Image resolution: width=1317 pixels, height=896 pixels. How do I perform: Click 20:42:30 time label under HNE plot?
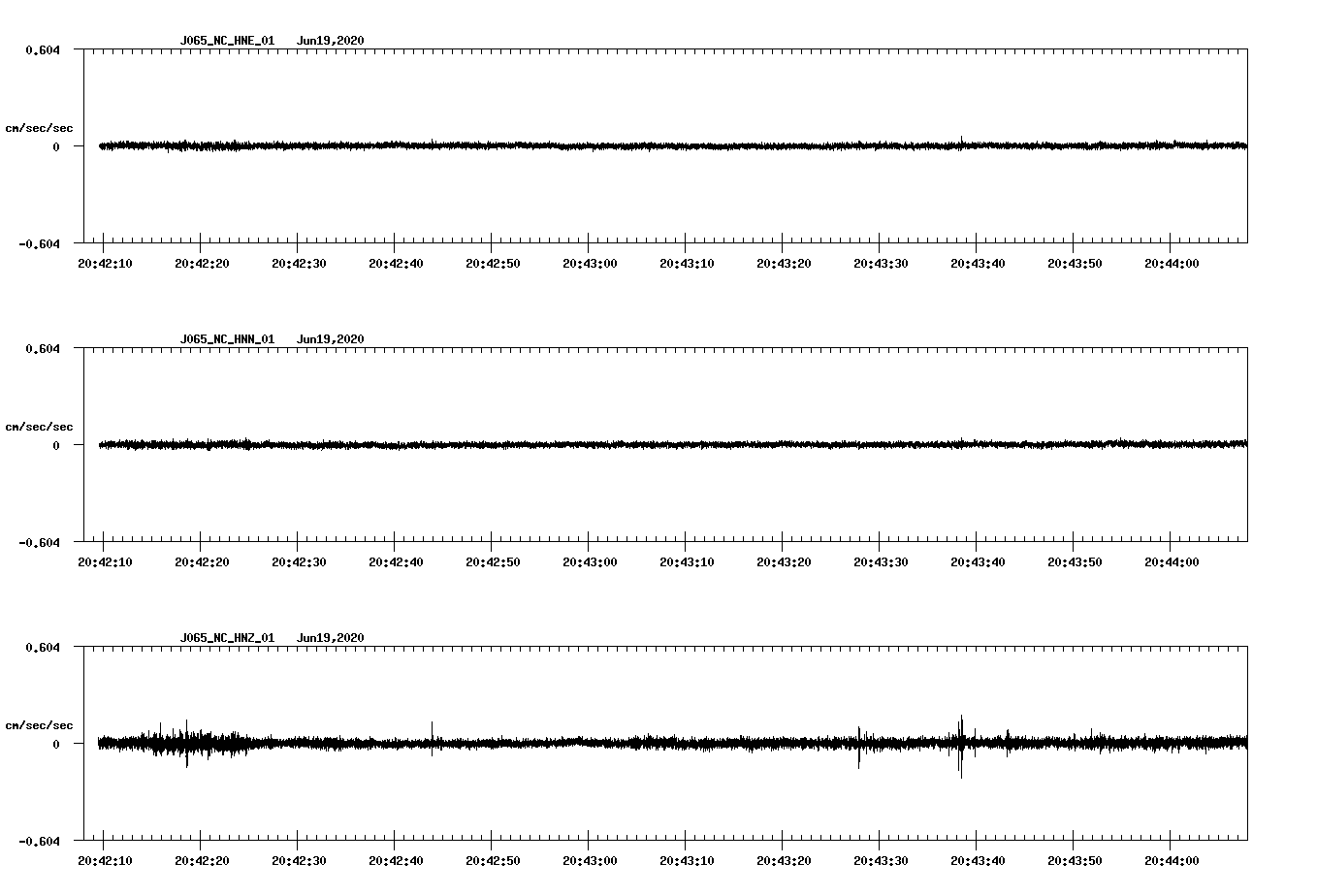pos(299,264)
